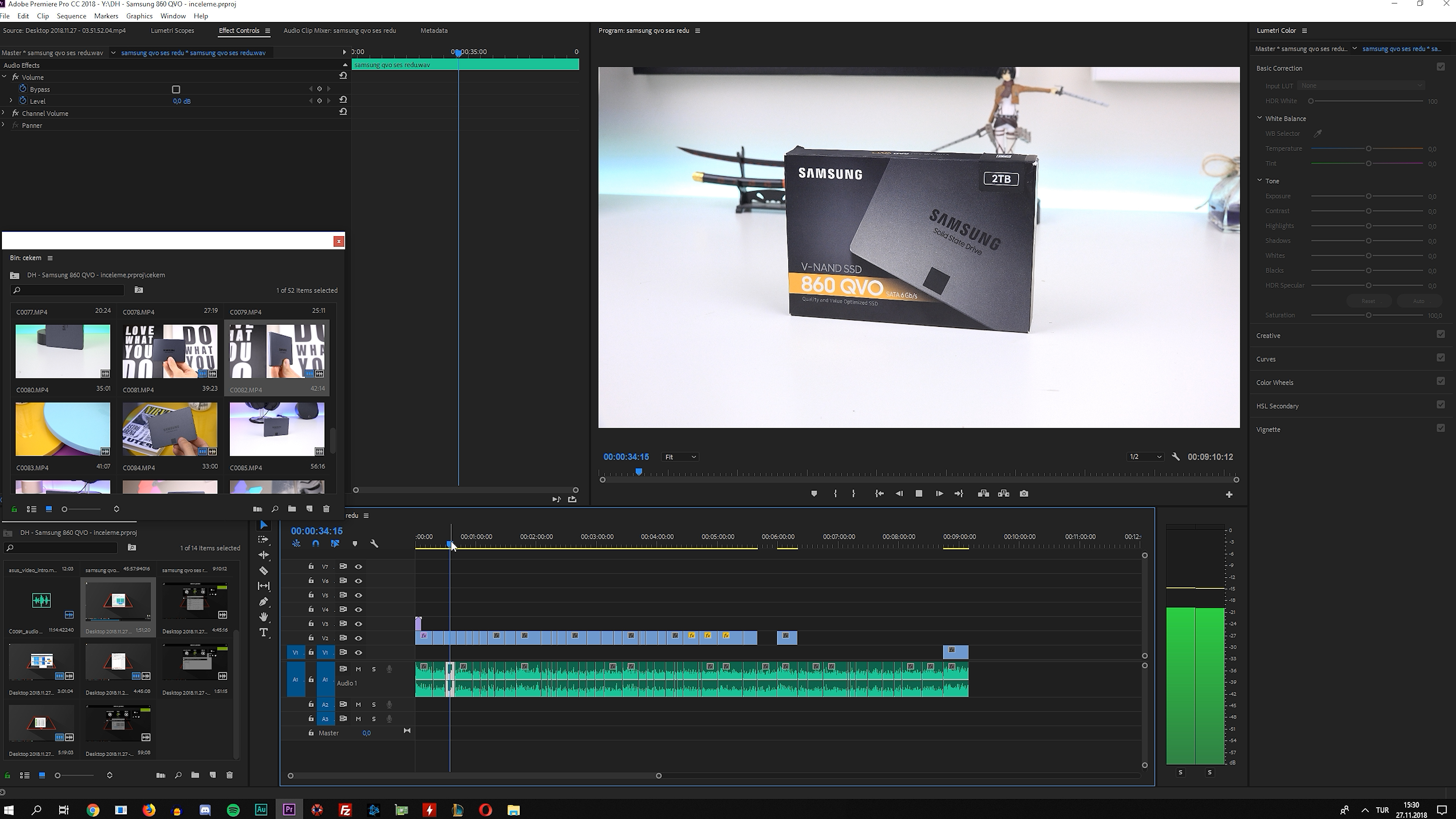Select the Razor tool
This screenshot has height=819, width=1456.
coord(264,570)
